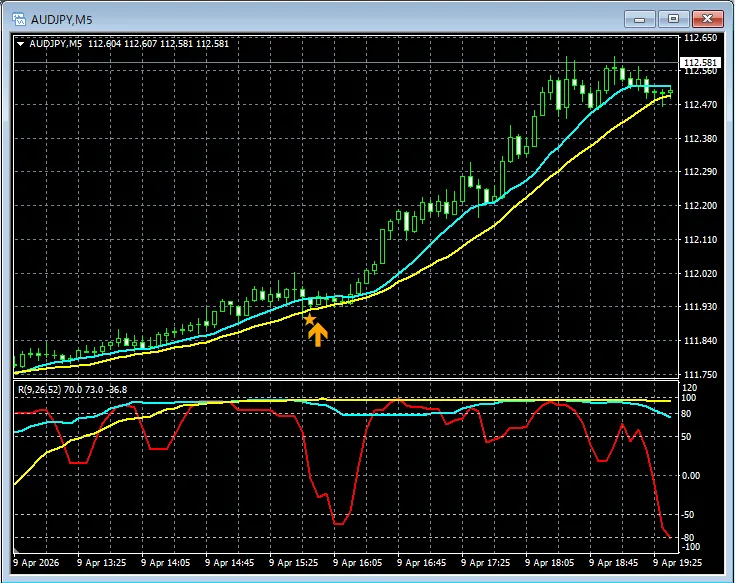This screenshot has width=736, height=583.
Task: Click the chart shift marker at indicator pane's bottom-left corner
Action: (x=17, y=550)
